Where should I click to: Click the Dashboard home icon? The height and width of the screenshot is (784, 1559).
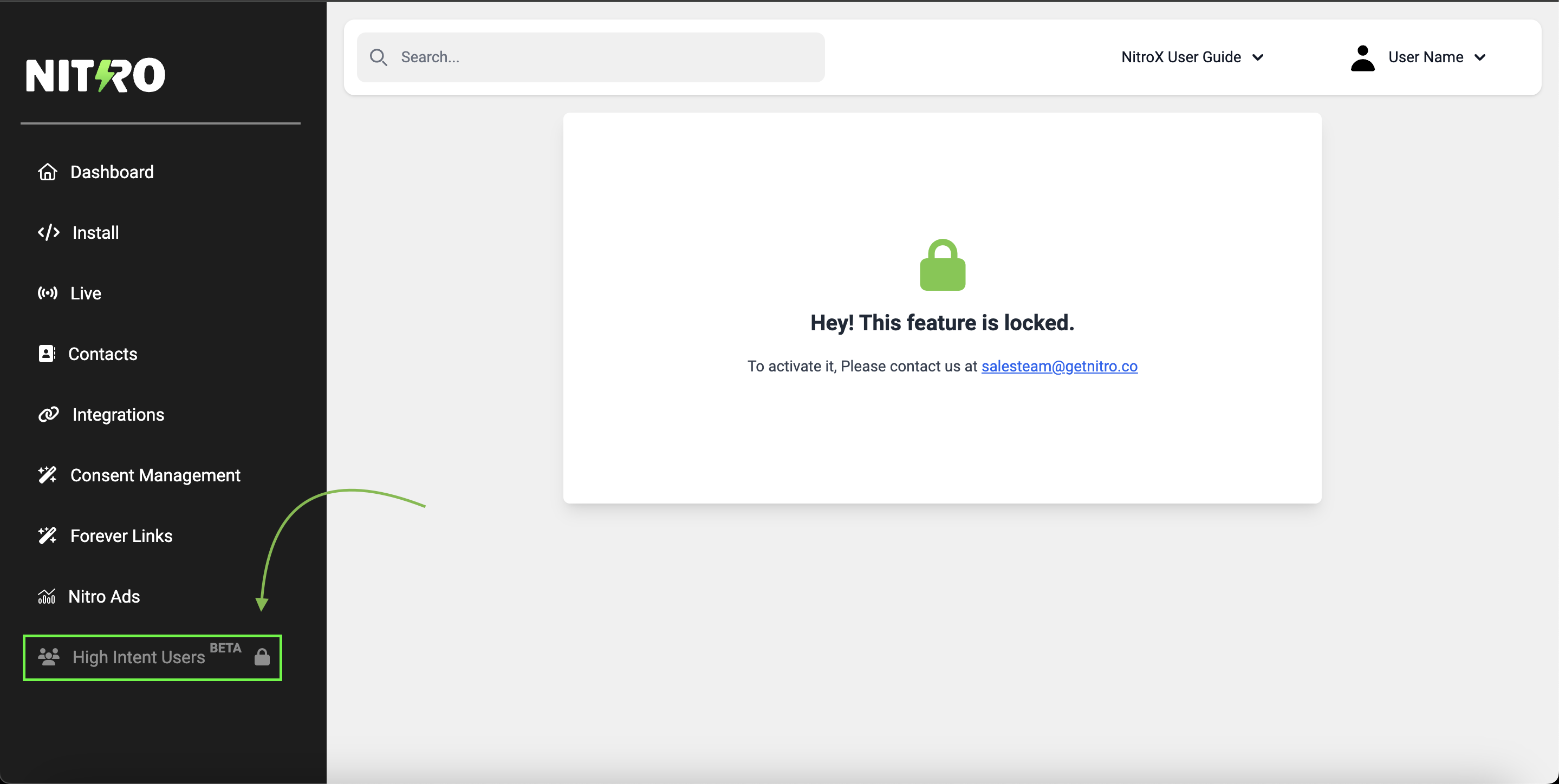(48, 172)
